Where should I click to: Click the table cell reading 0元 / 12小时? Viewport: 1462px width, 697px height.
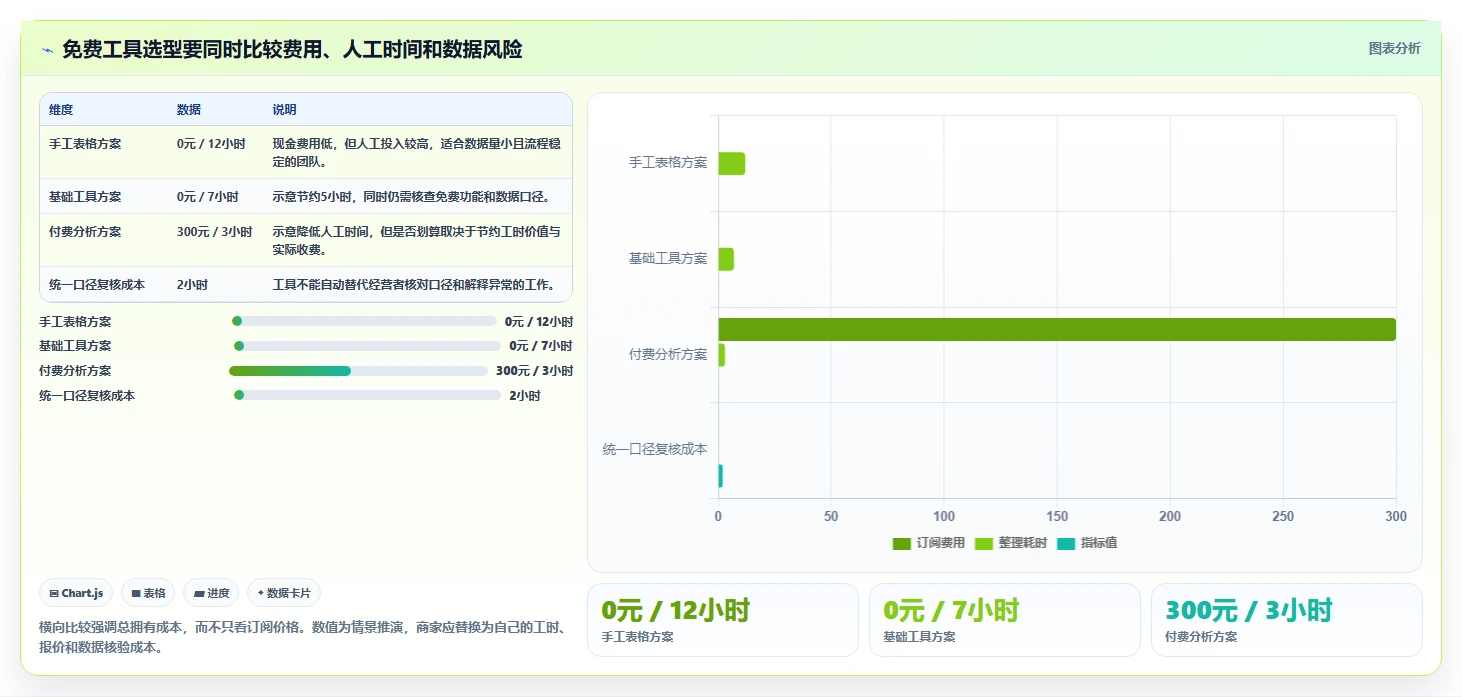click(211, 144)
